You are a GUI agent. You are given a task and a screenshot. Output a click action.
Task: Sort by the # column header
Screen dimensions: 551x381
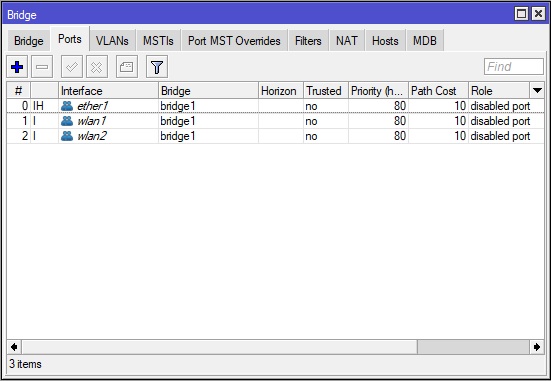(19, 91)
